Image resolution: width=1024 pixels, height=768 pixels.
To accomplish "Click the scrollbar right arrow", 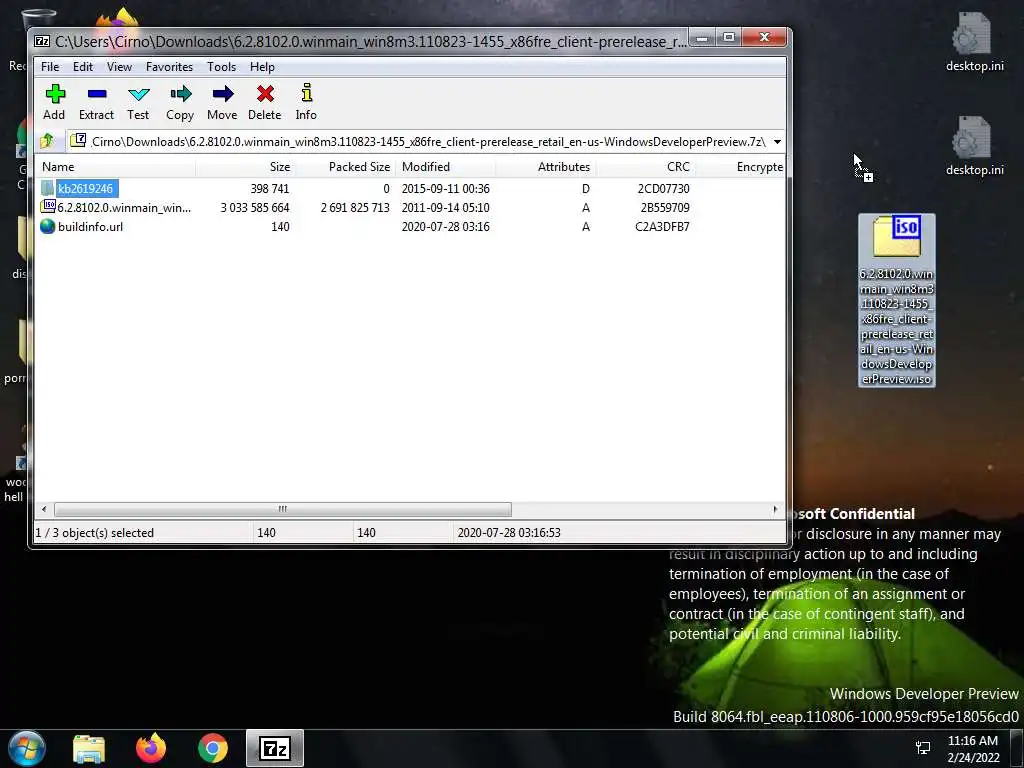I will click(775, 509).
